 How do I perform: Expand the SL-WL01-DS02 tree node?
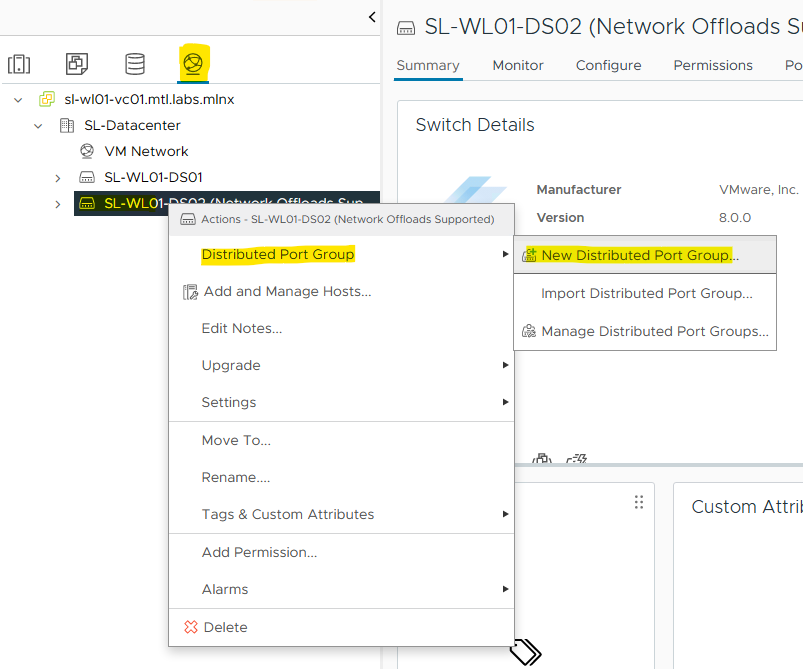click(x=58, y=204)
